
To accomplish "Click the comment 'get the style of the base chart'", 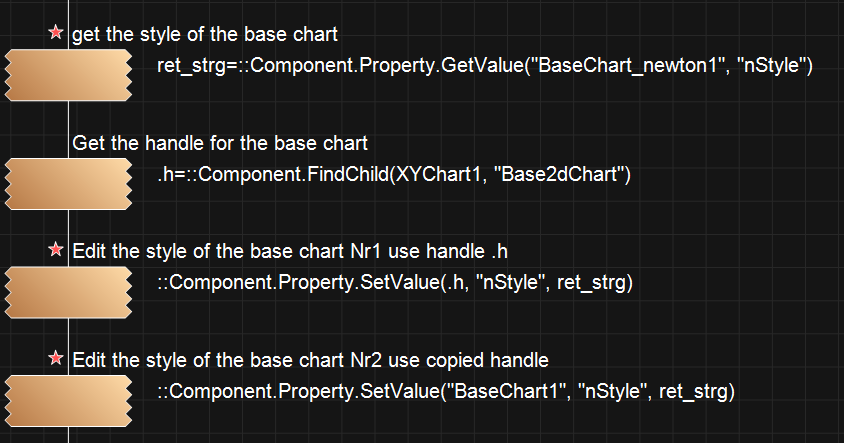I will tap(204, 34).
